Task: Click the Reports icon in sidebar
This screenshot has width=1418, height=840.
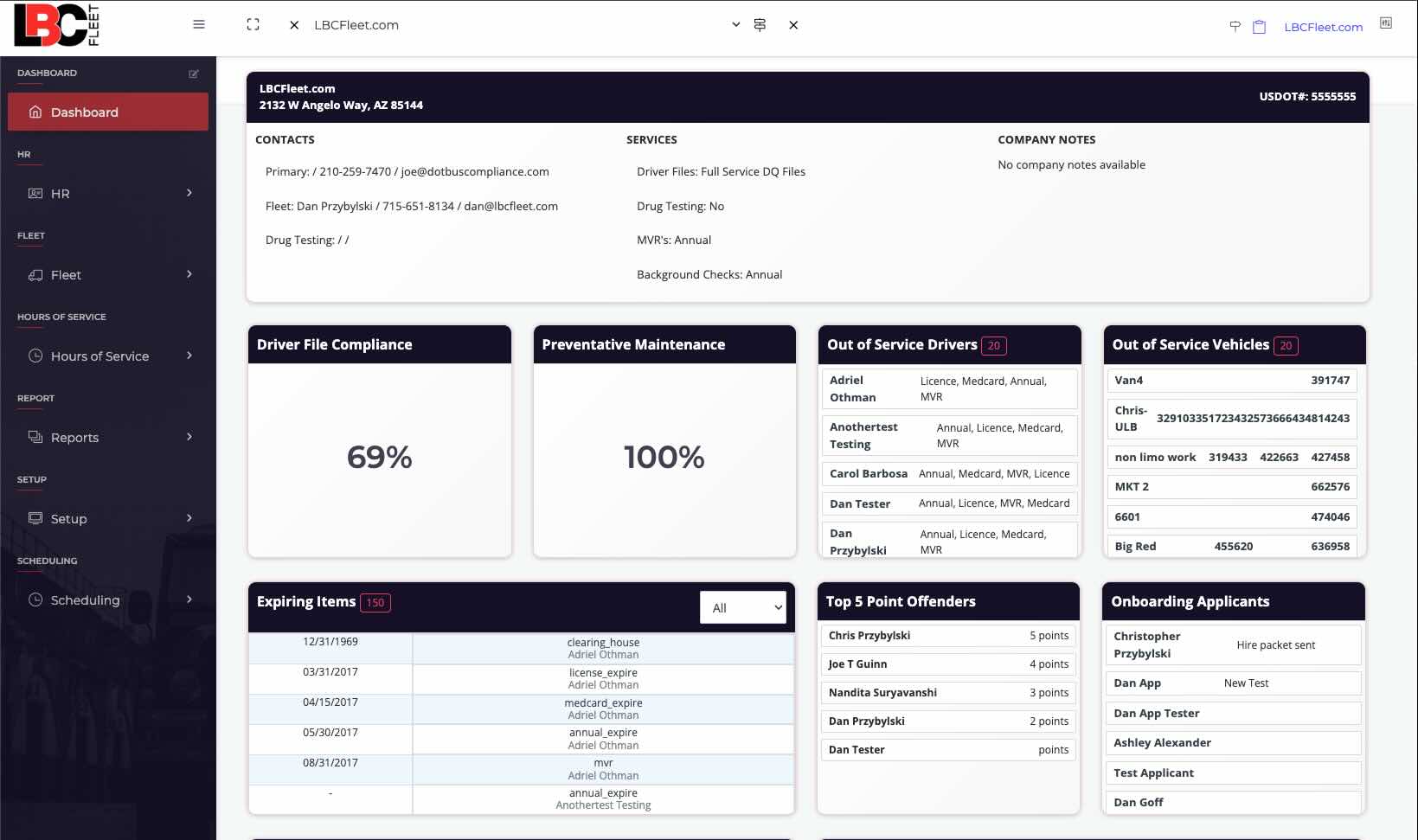Action: click(35, 437)
